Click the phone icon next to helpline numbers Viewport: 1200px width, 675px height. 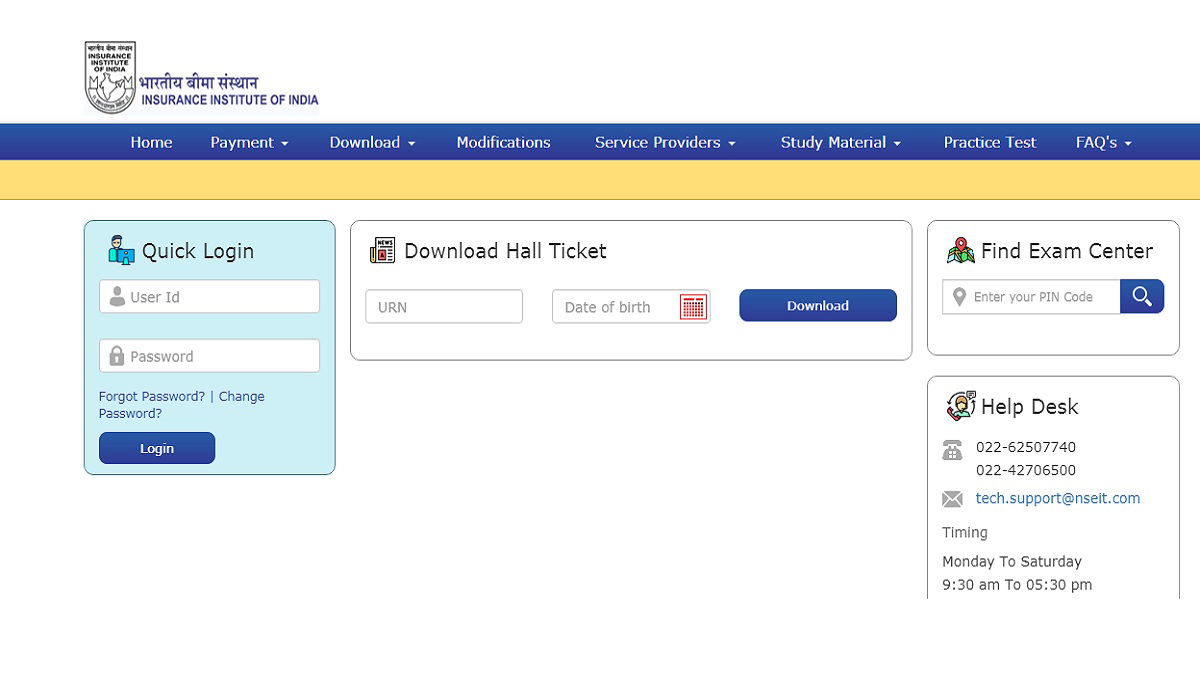pyautogui.click(x=952, y=448)
